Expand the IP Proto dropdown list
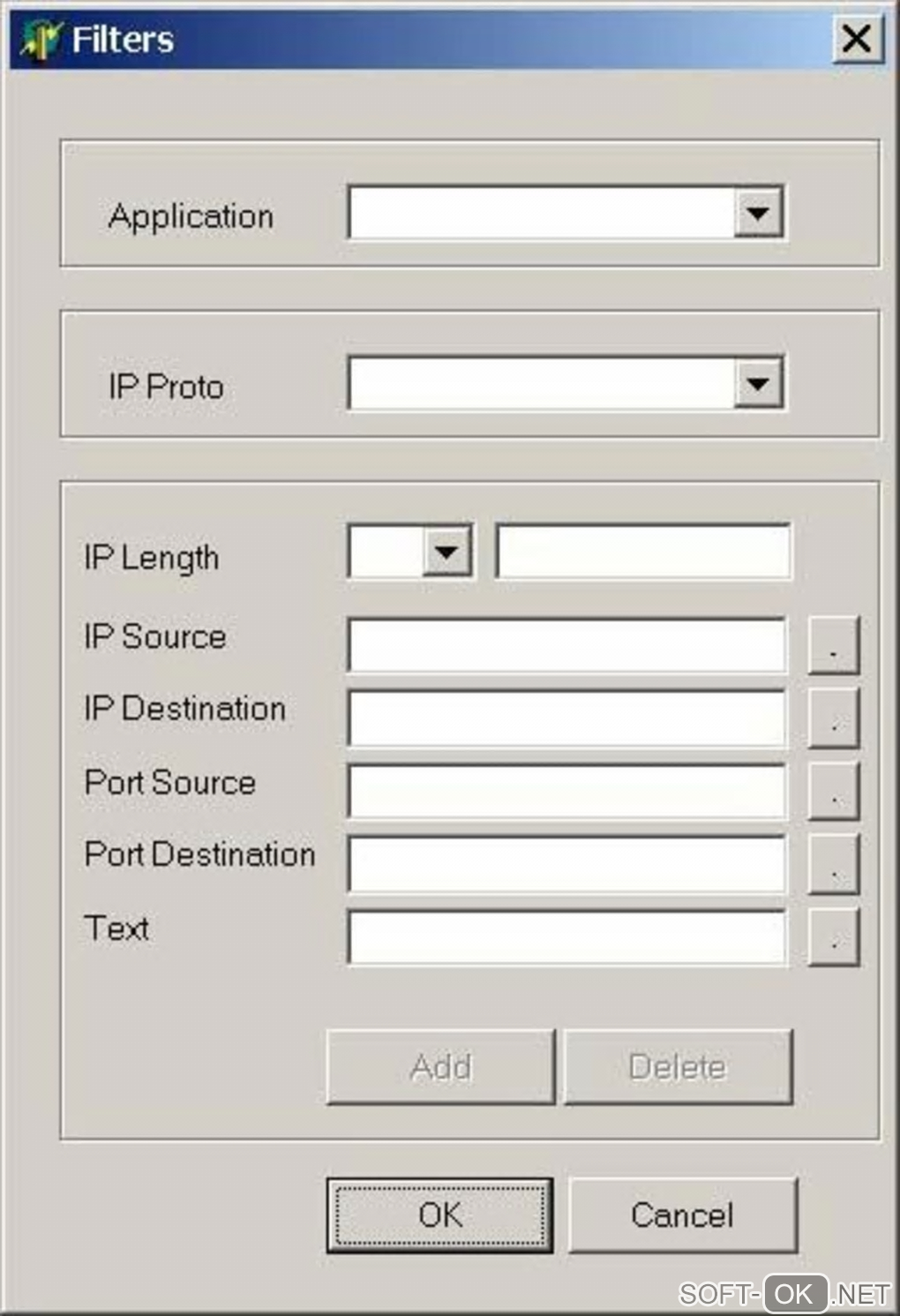The width and height of the screenshot is (900, 1316). coord(758,383)
